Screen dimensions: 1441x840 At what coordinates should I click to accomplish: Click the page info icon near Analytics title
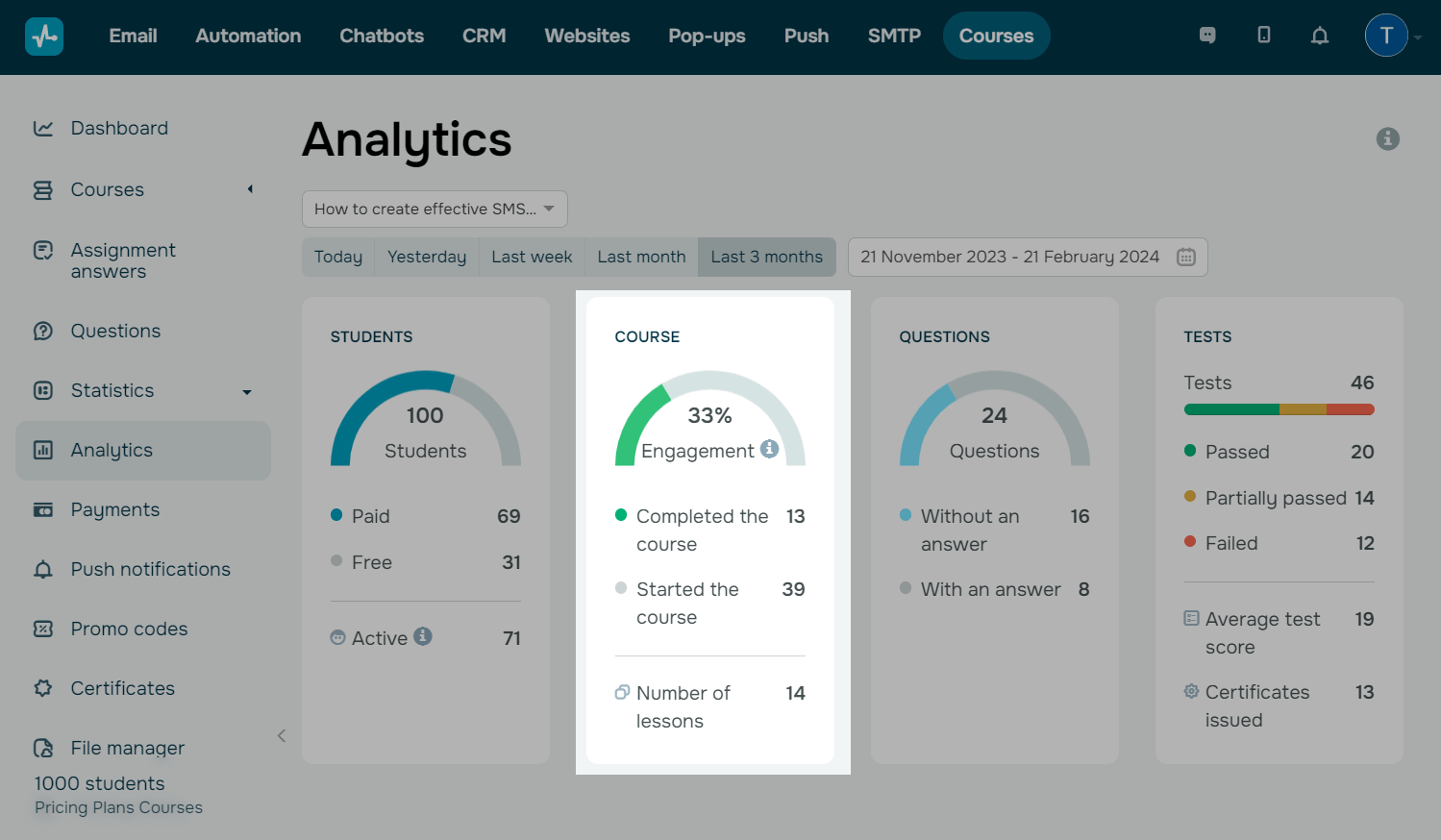[1387, 139]
